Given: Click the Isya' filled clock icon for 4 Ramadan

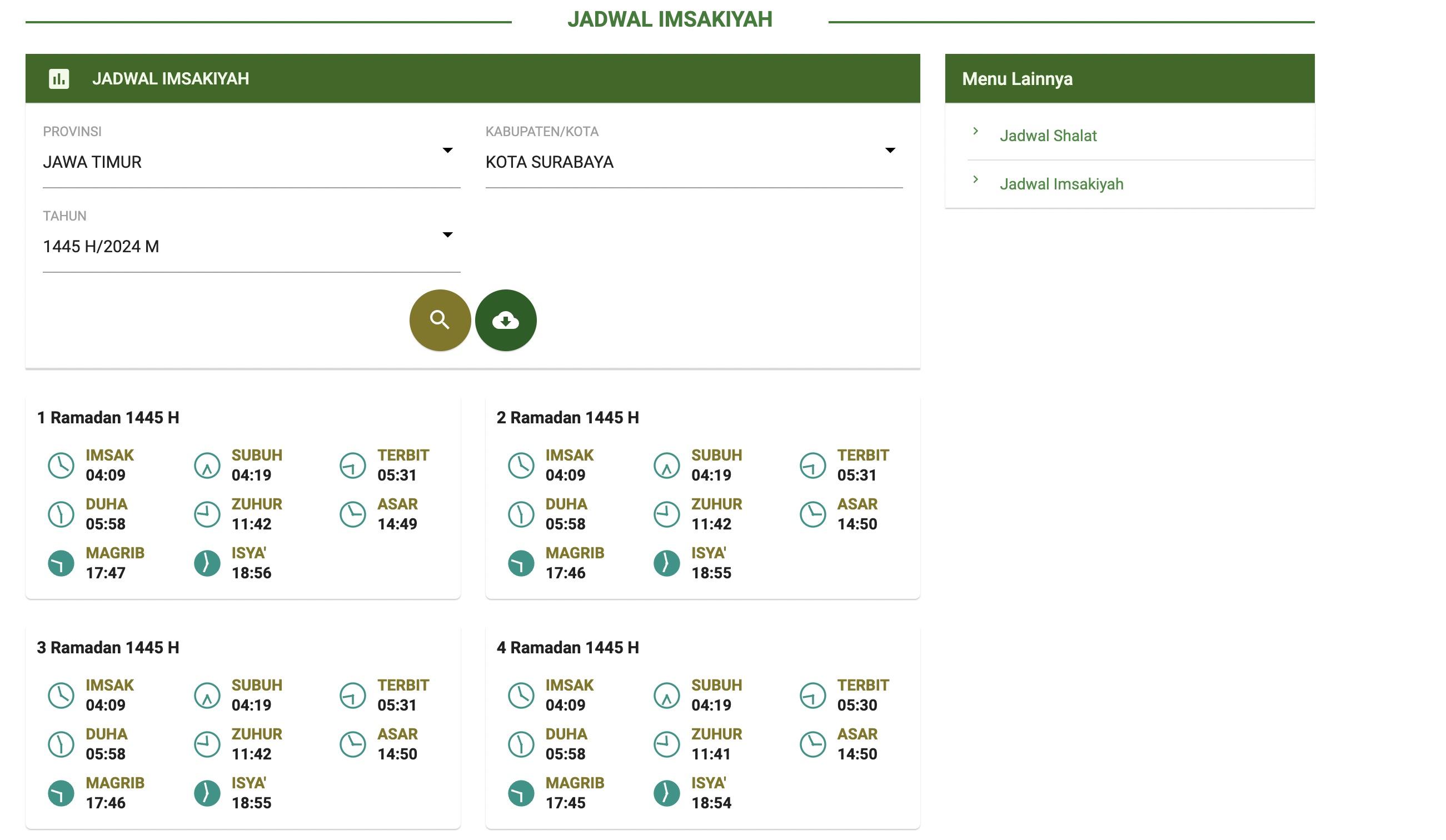Looking at the screenshot, I should pos(666,793).
